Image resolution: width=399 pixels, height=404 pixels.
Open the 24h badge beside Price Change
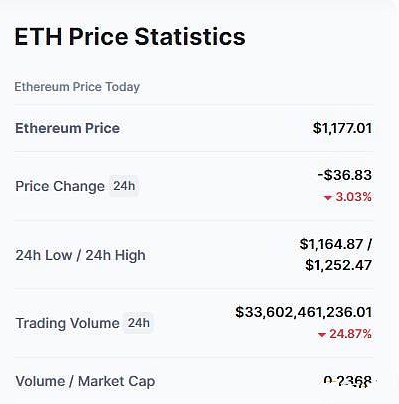[x=124, y=186]
